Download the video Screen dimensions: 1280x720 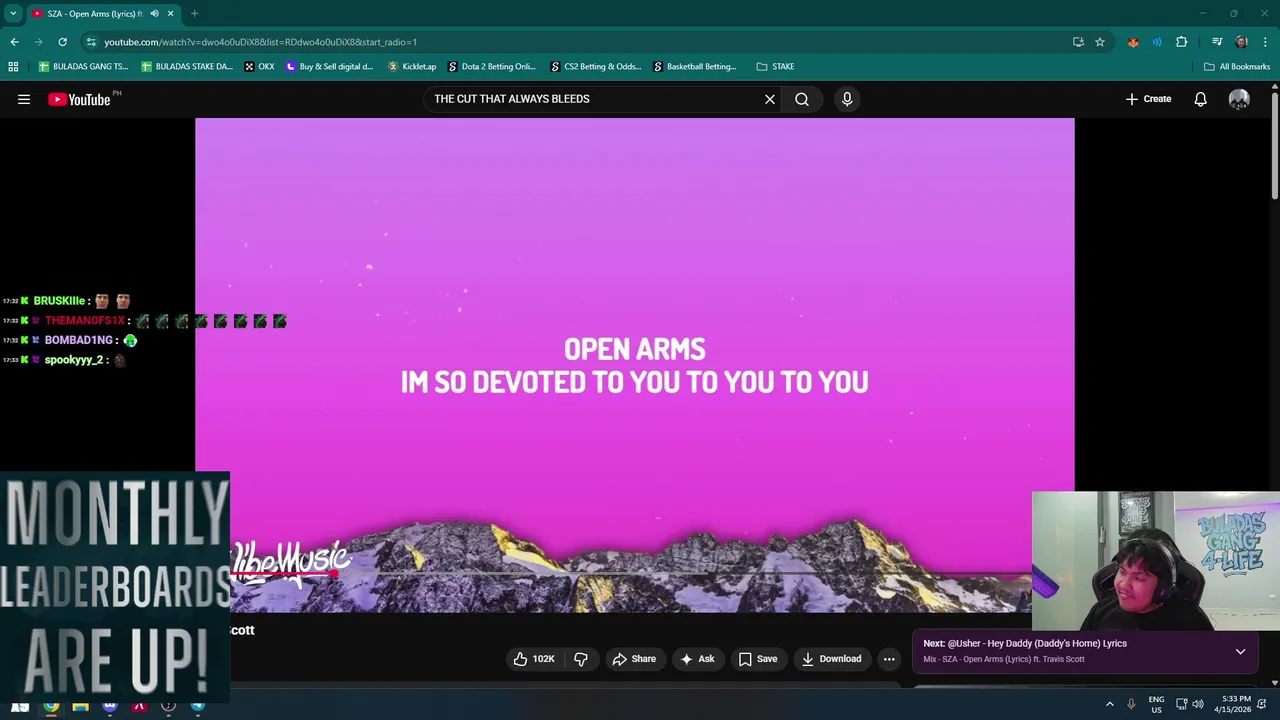pyautogui.click(x=831, y=659)
